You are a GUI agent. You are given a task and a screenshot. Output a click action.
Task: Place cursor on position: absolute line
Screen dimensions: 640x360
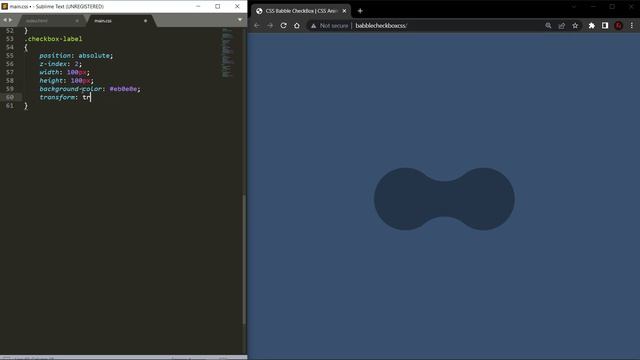pyautogui.click(x=76, y=56)
